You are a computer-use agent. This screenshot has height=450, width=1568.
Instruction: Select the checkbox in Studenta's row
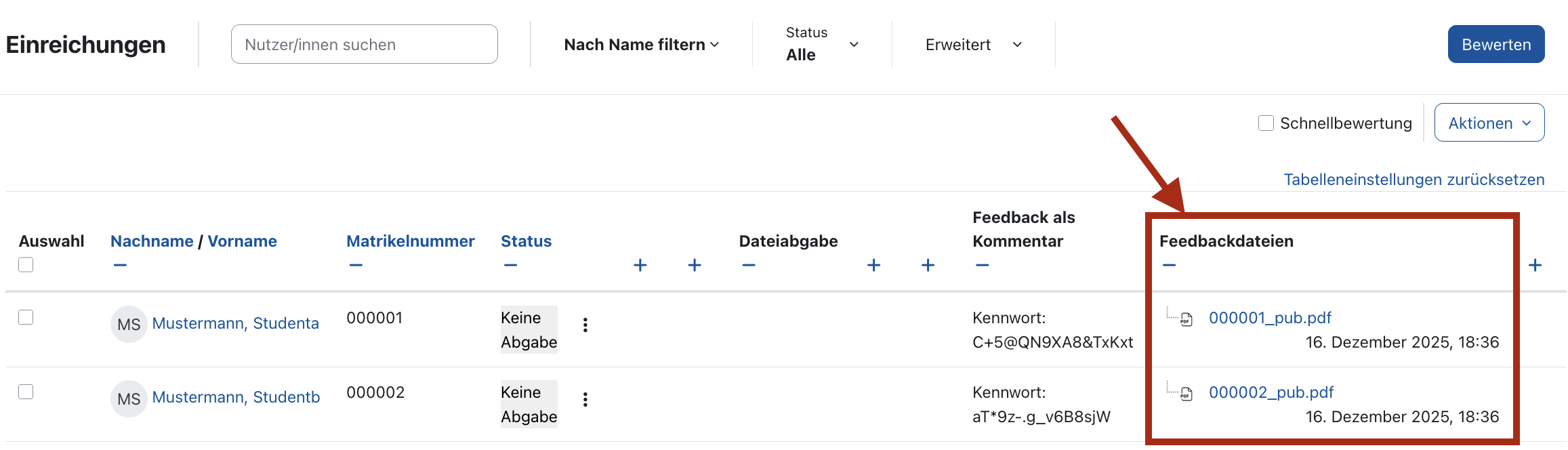click(x=26, y=316)
